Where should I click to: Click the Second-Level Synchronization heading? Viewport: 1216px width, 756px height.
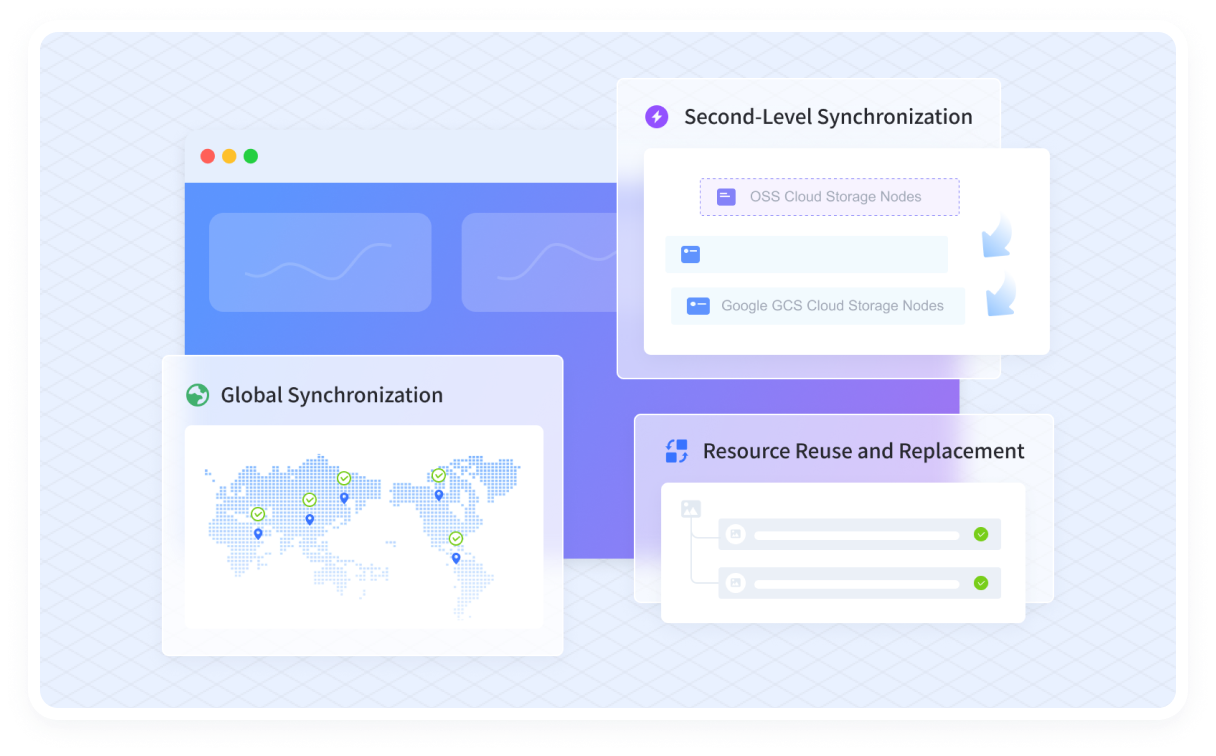[x=828, y=117]
